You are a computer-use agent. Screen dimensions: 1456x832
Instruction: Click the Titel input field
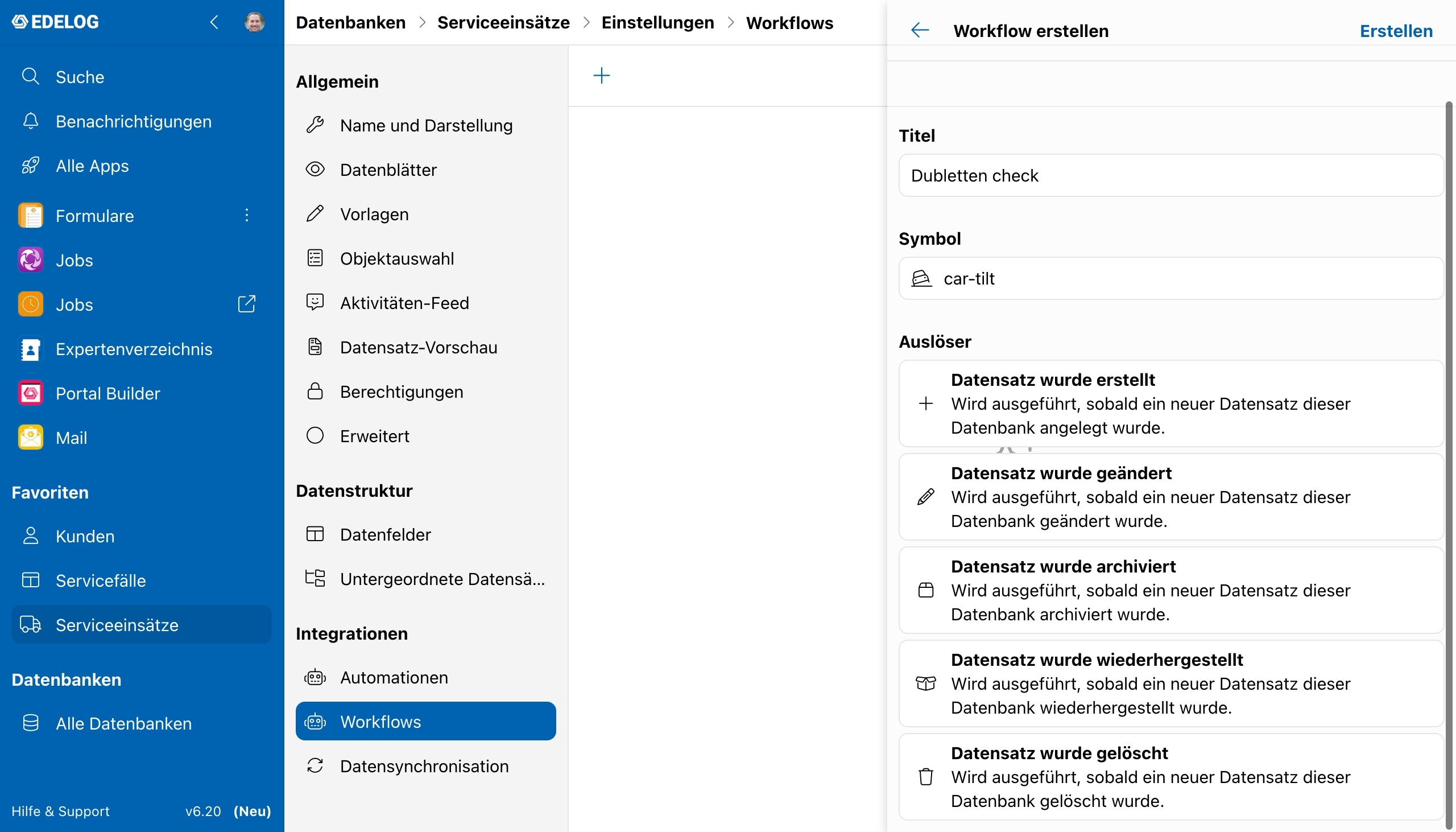click(x=1170, y=175)
